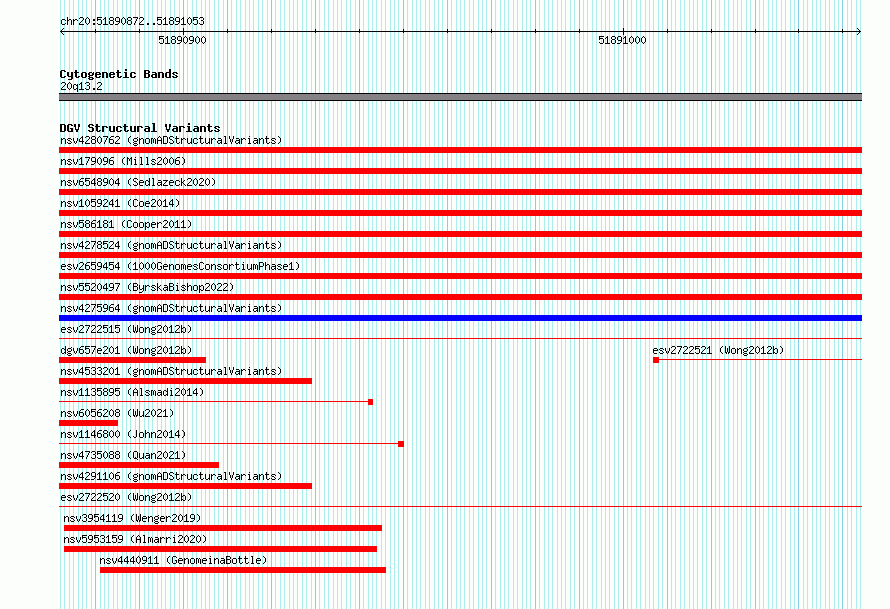Select the nsv4275964 (gnomADStructuralVariants) label
Image resolution: width=890 pixels, height=609 pixels.
(171, 308)
